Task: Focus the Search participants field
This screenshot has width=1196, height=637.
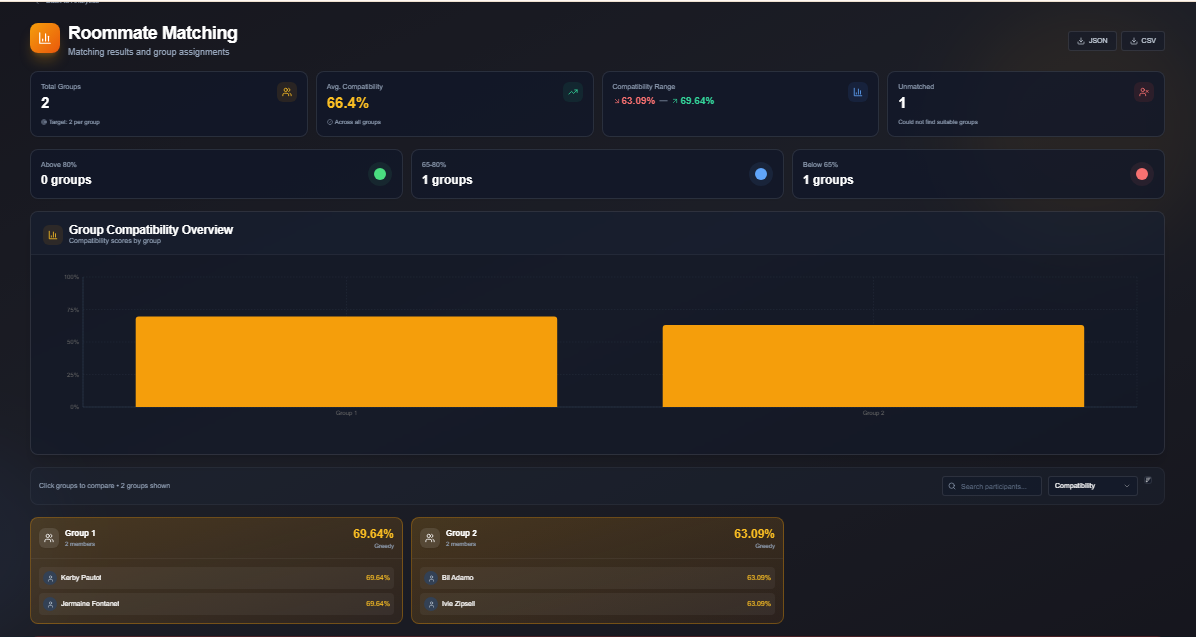Action: 992,486
